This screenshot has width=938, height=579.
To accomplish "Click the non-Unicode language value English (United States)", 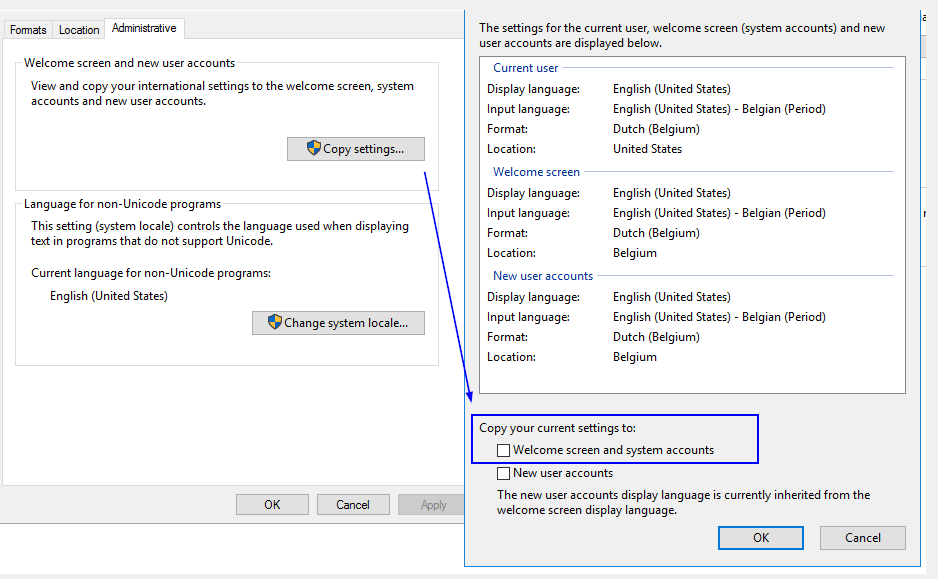I will tap(109, 296).
